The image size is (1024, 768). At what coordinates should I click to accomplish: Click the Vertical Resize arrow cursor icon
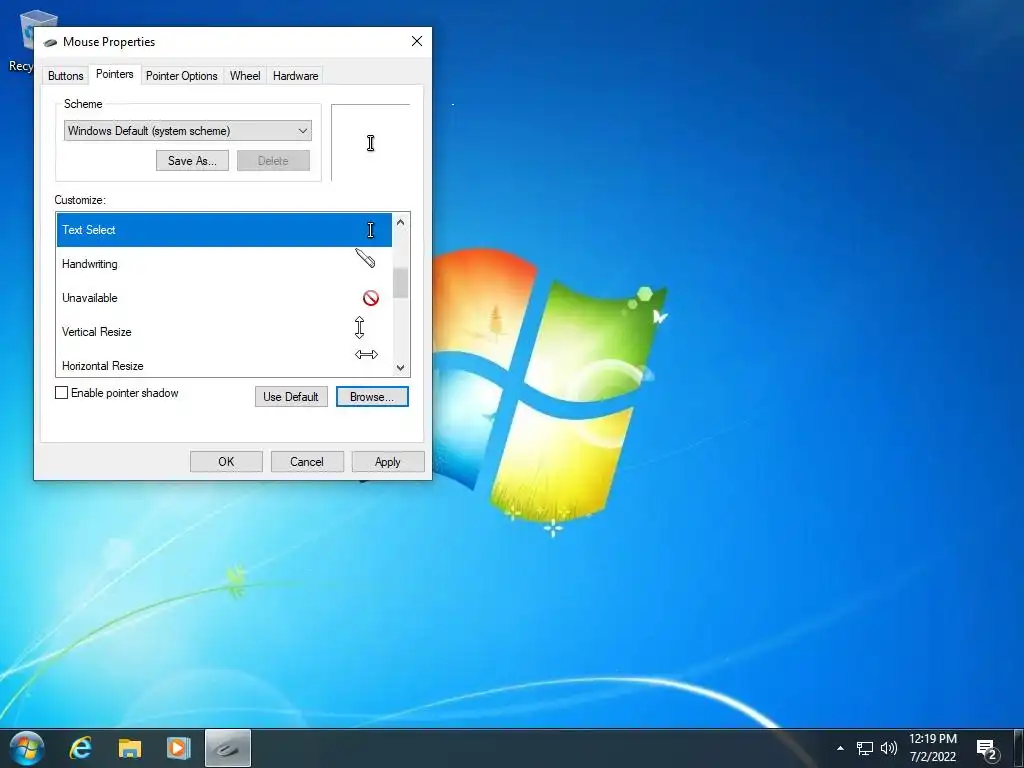359,327
